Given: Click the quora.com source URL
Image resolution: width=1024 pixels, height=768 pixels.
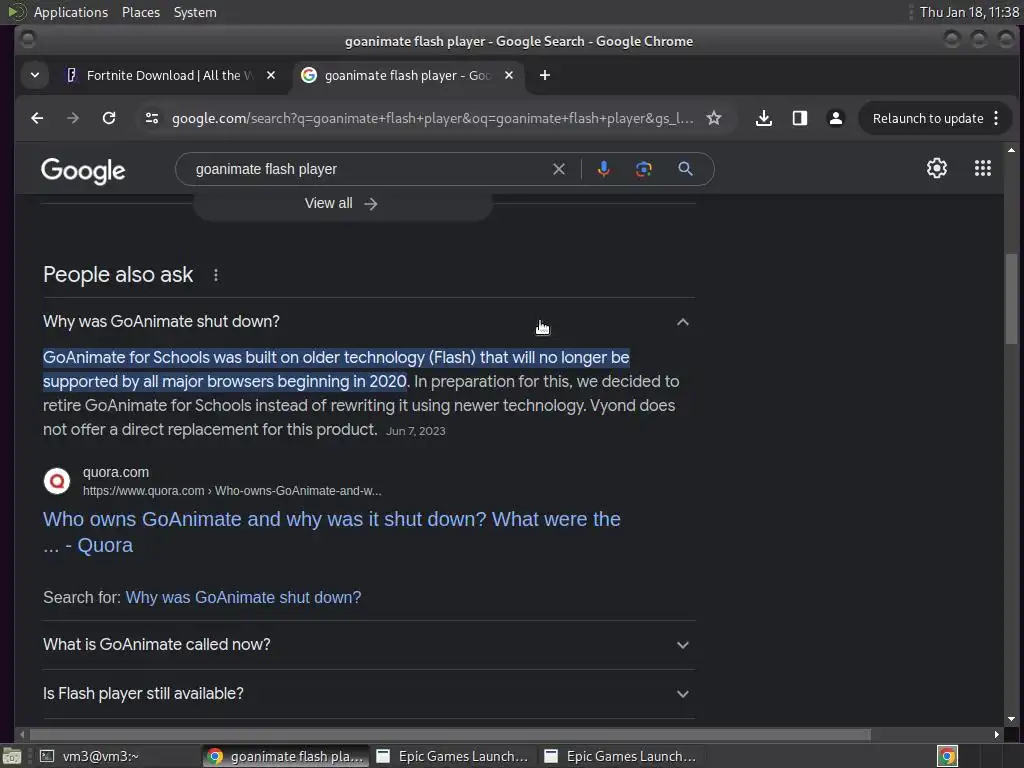Looking at the screenshot, I should (232, 491).
